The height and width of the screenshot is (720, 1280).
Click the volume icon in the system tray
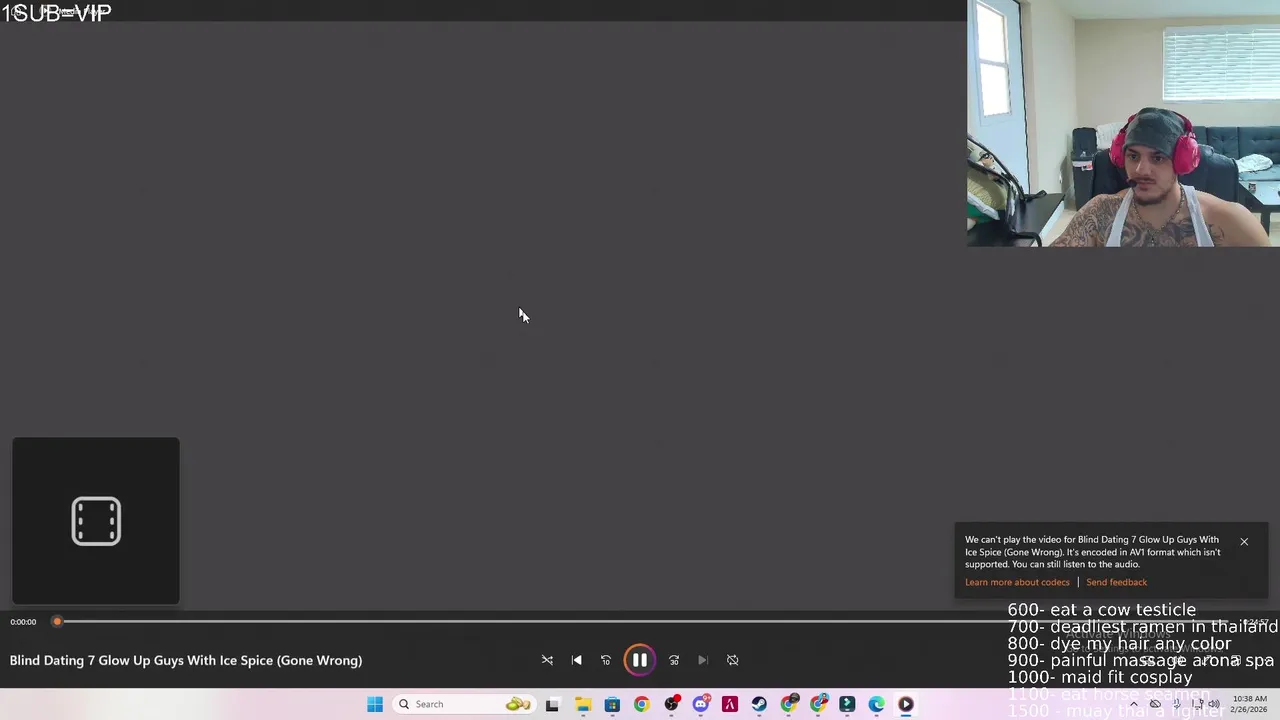click(x=1213, y=704)
